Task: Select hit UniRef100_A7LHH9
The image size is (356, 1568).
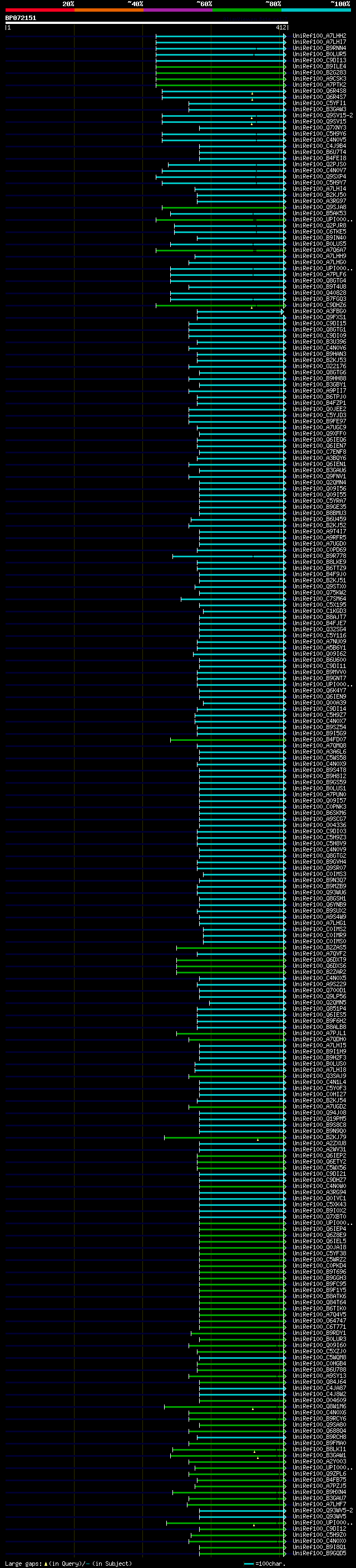Action: 319,256
